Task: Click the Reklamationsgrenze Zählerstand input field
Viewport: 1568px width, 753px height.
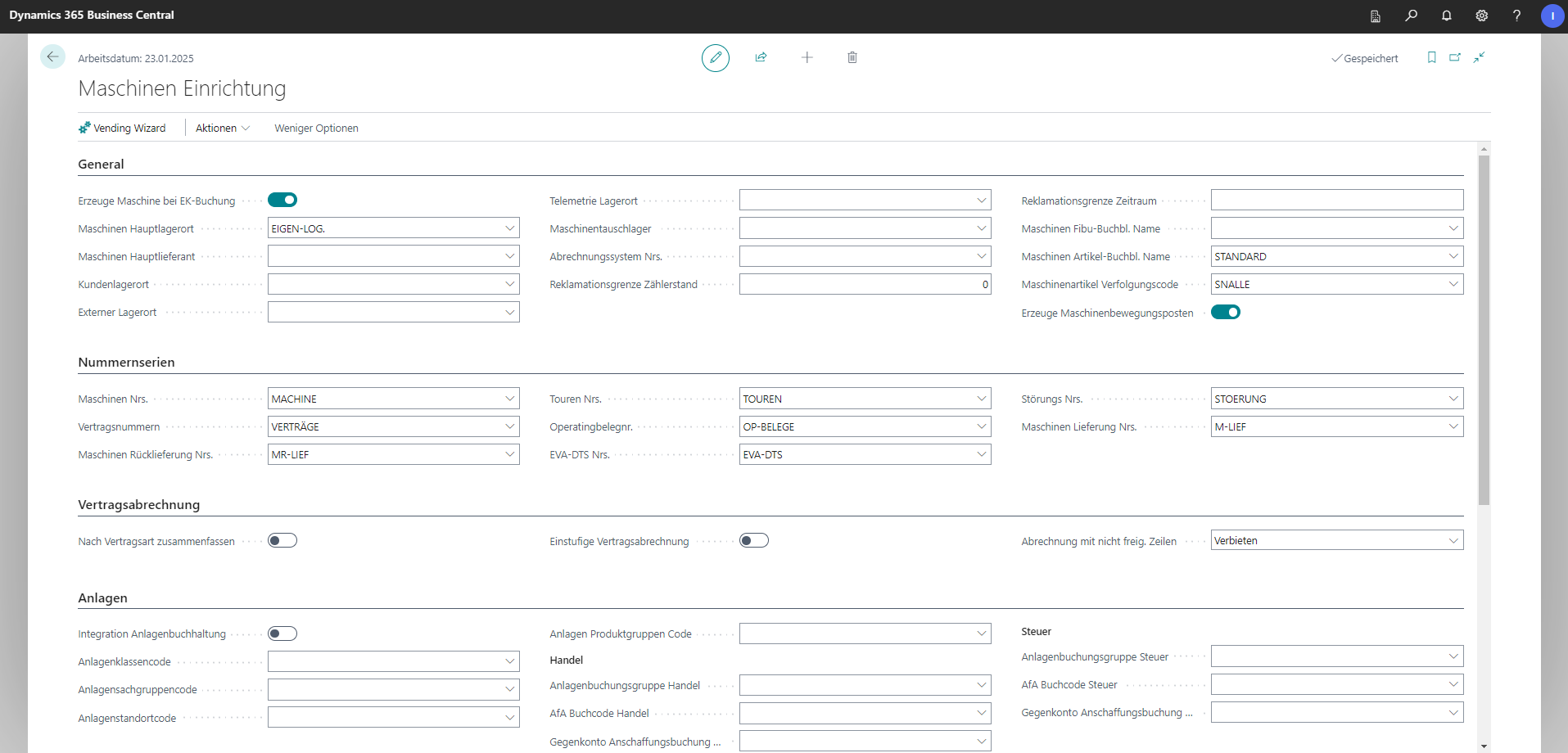Action: (864, 285)
